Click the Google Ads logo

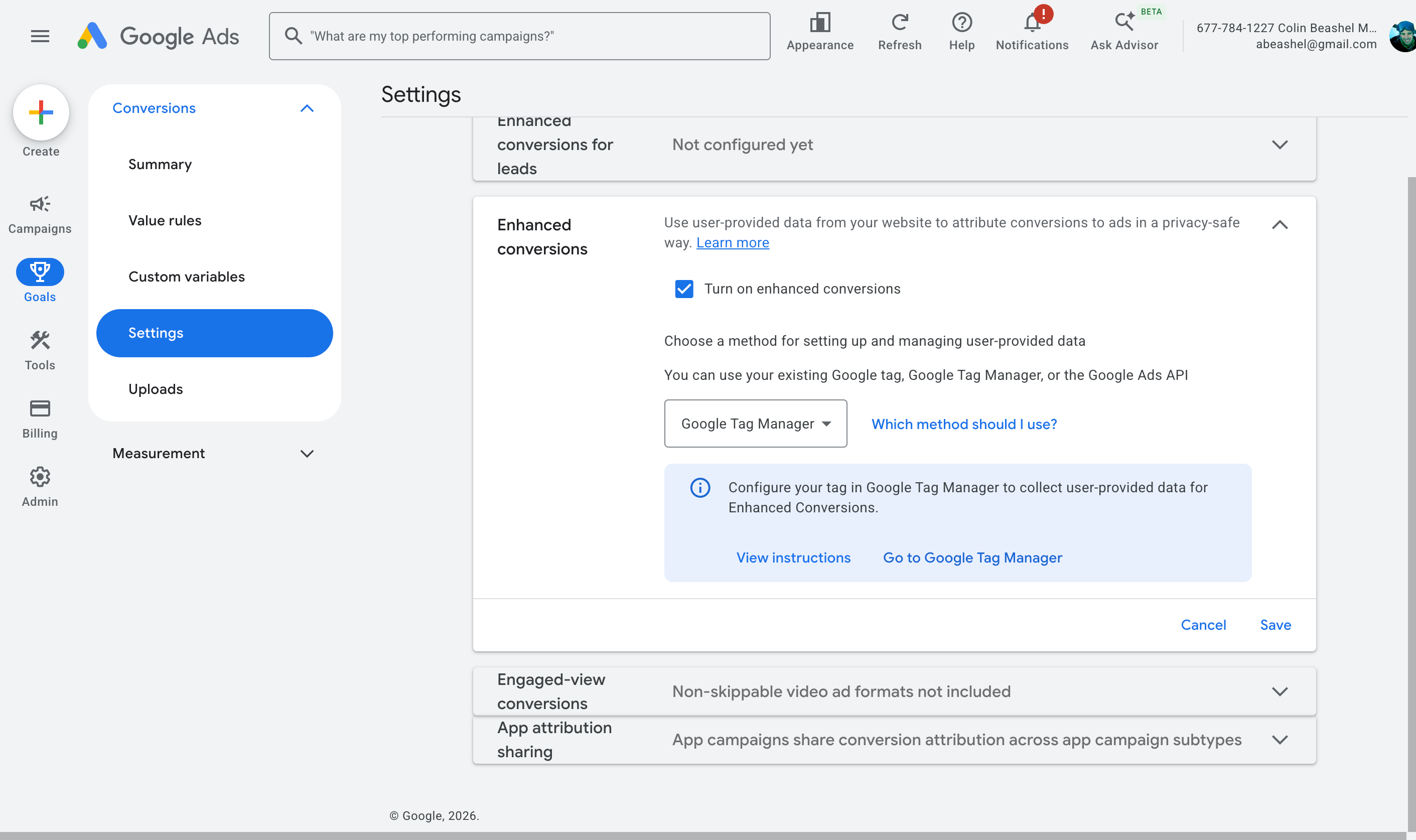158,36
